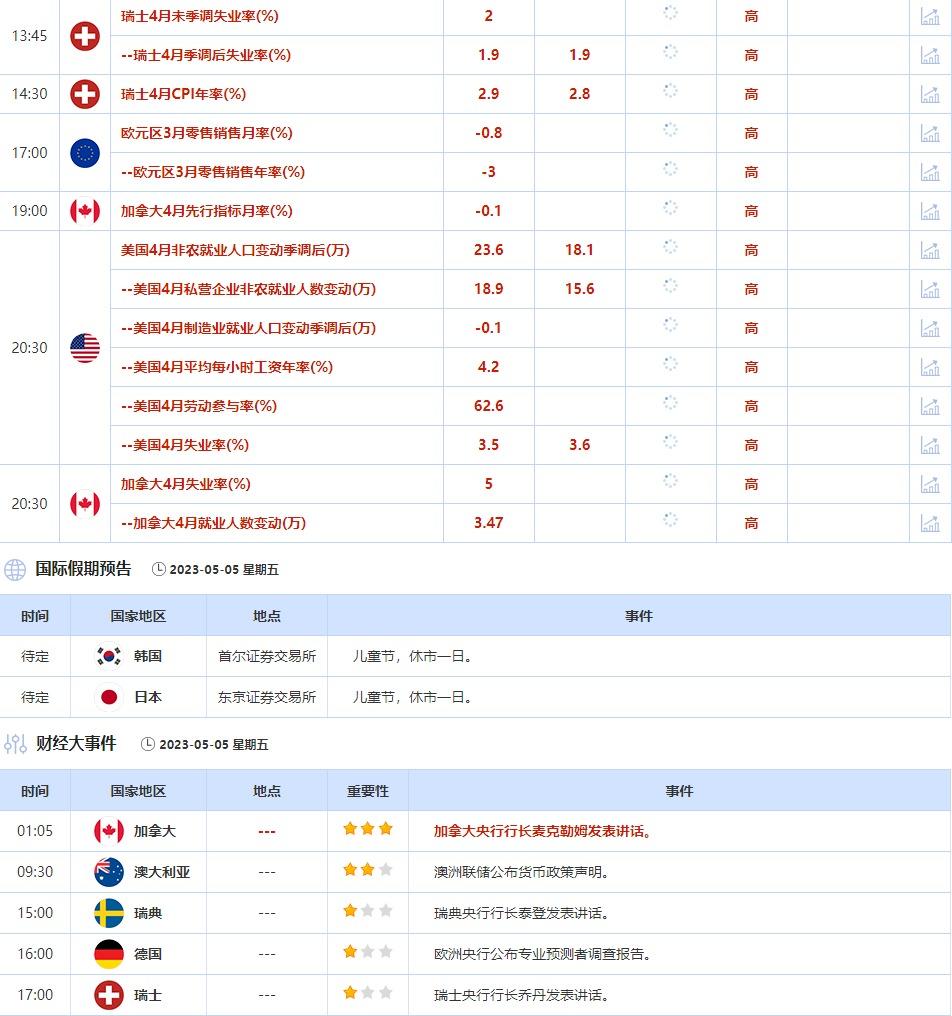Click the US flag beside the 20:30 data block
The height and width of the screenshot is (1016, 952).
tap(85, 348)
